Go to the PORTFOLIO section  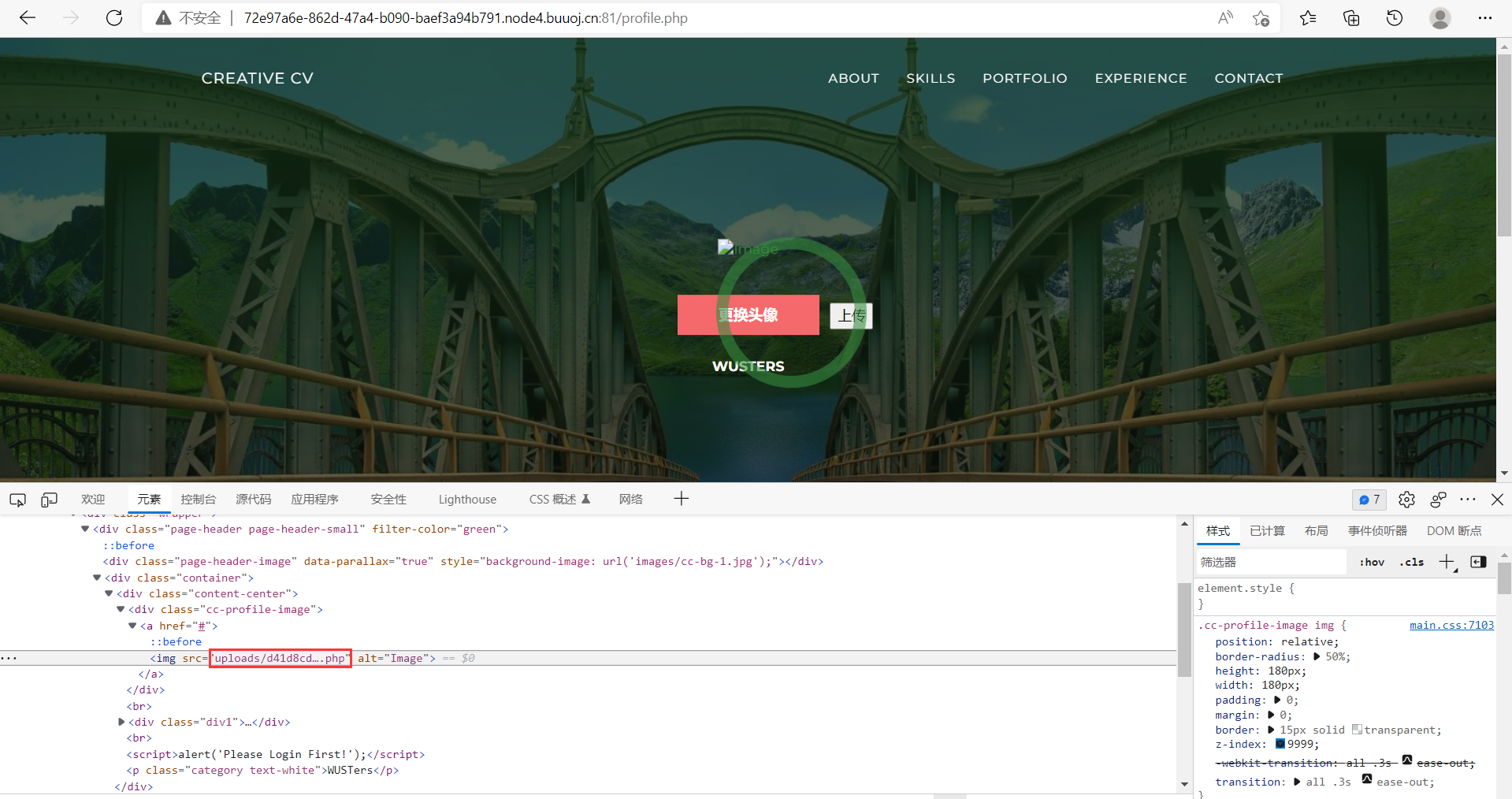pos(1024,78)
